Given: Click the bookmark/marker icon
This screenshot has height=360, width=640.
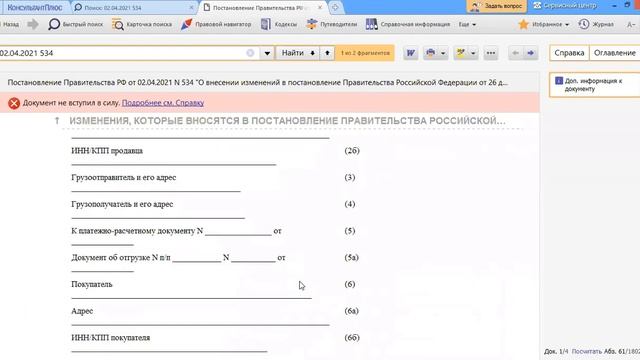Looking at the screenshot, I should [461, 53].
